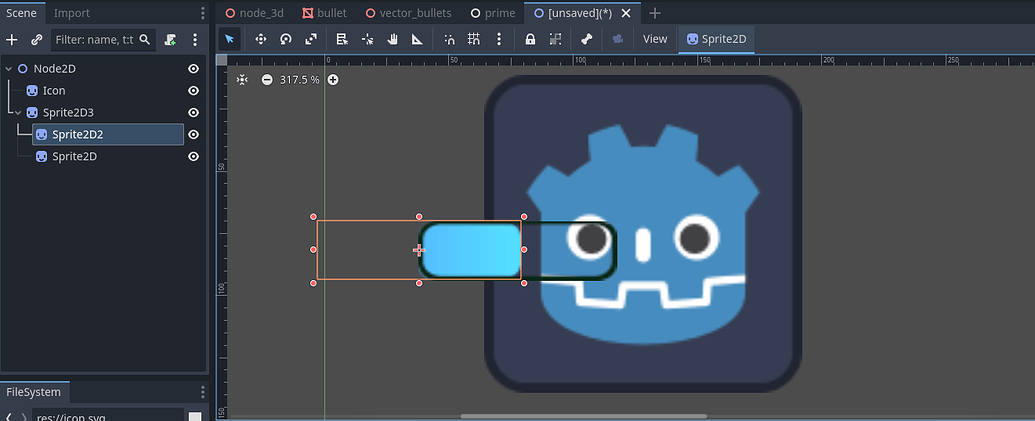Activate the Scale Mode tool
This screenshot has height=421, width=1035.
[311, 40]
